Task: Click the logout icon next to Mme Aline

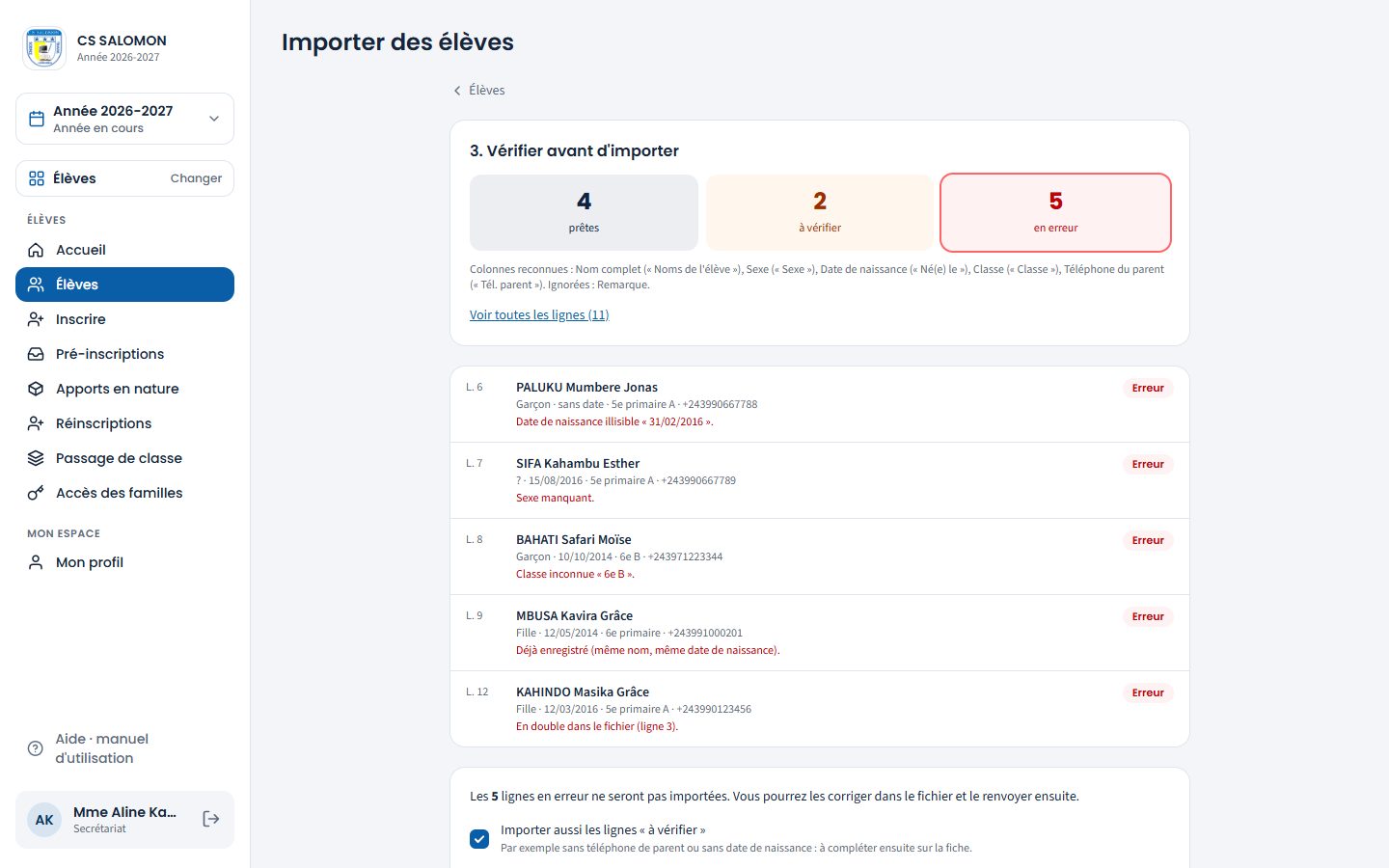Action: tap(211, 819)
